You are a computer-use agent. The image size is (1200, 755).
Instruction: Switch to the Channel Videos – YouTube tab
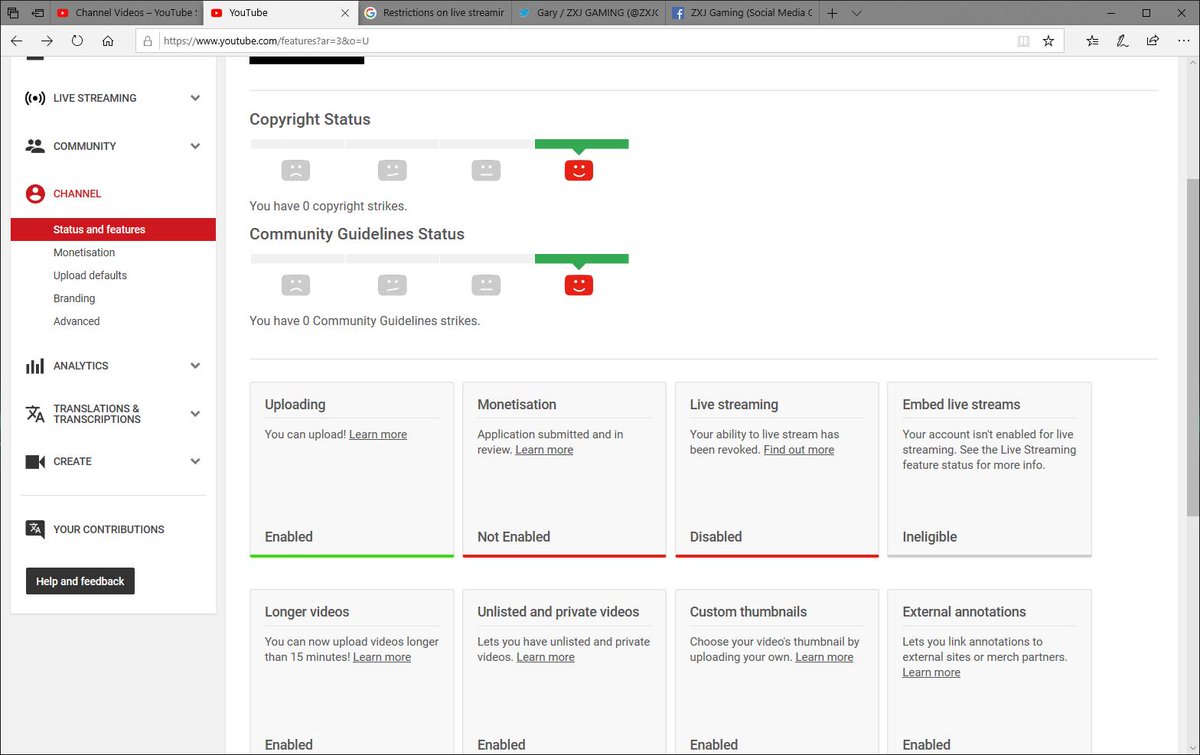[125, 13]
